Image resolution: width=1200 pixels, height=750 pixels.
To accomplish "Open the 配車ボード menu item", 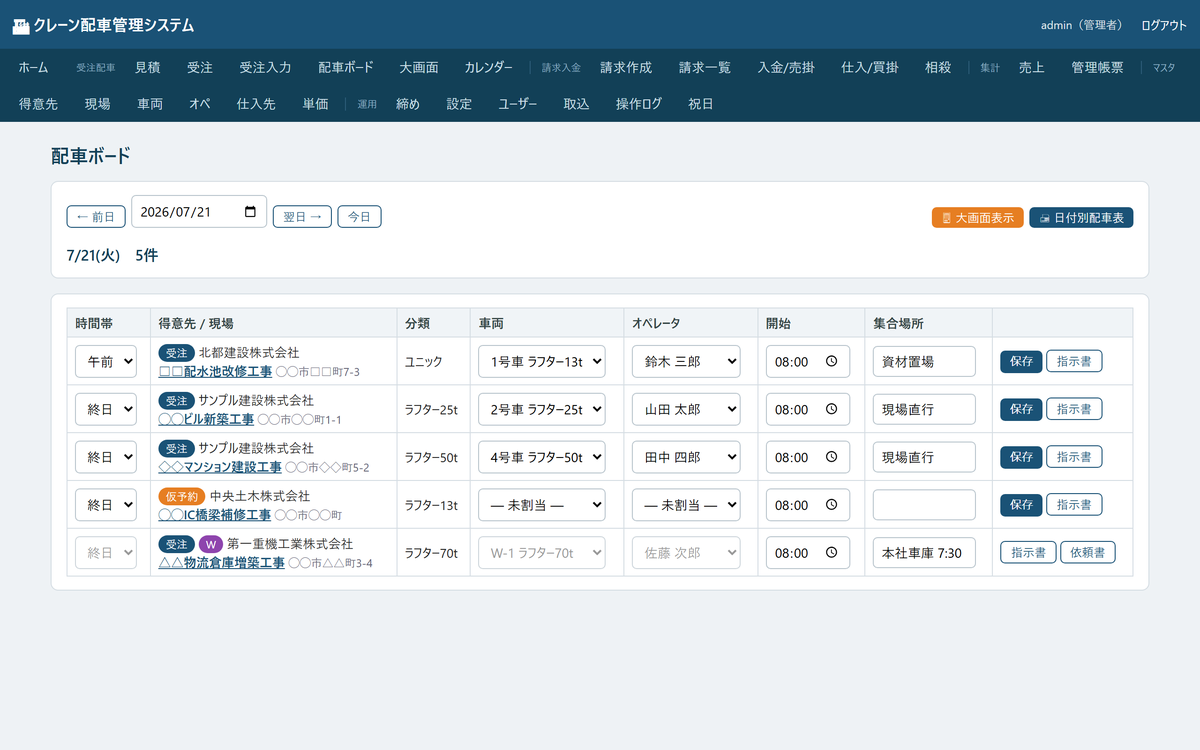I will 346,67.
